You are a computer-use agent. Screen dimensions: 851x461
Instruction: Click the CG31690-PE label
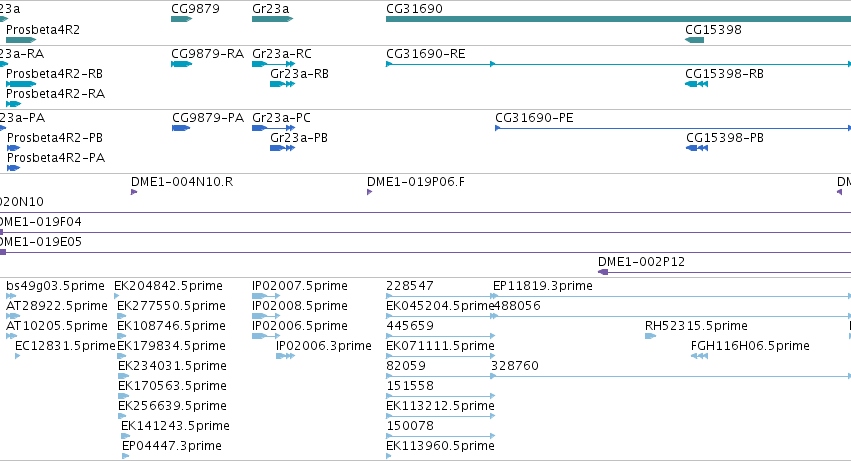tap(534, 118)
